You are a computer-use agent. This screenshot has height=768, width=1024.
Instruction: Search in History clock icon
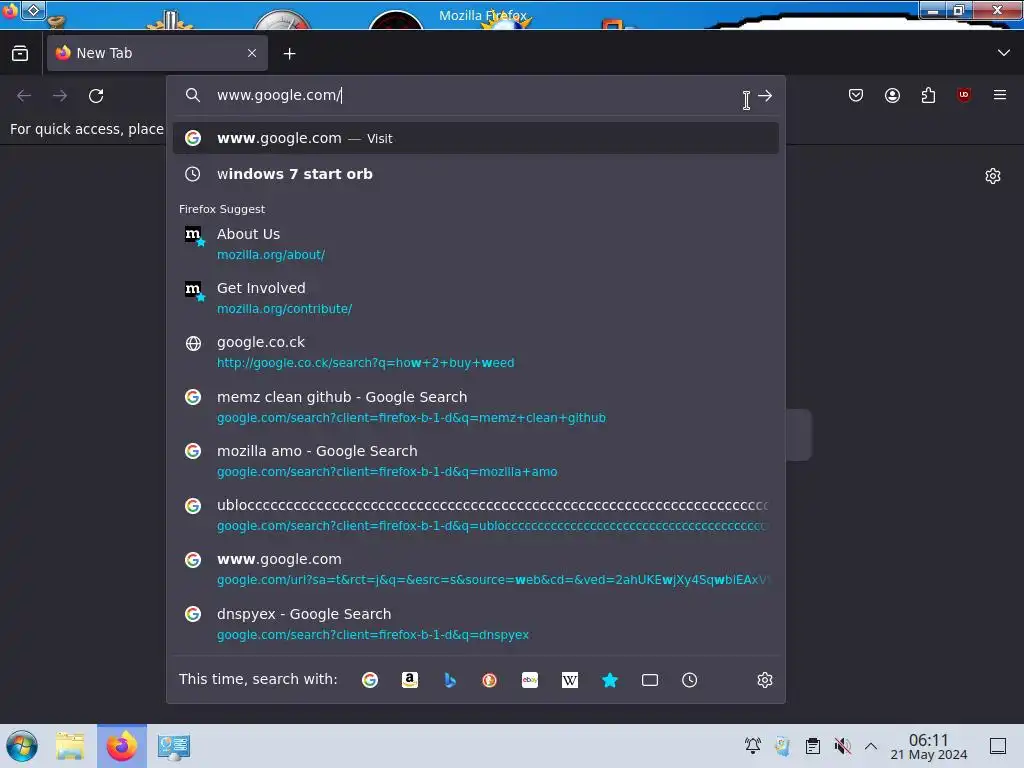690,680
